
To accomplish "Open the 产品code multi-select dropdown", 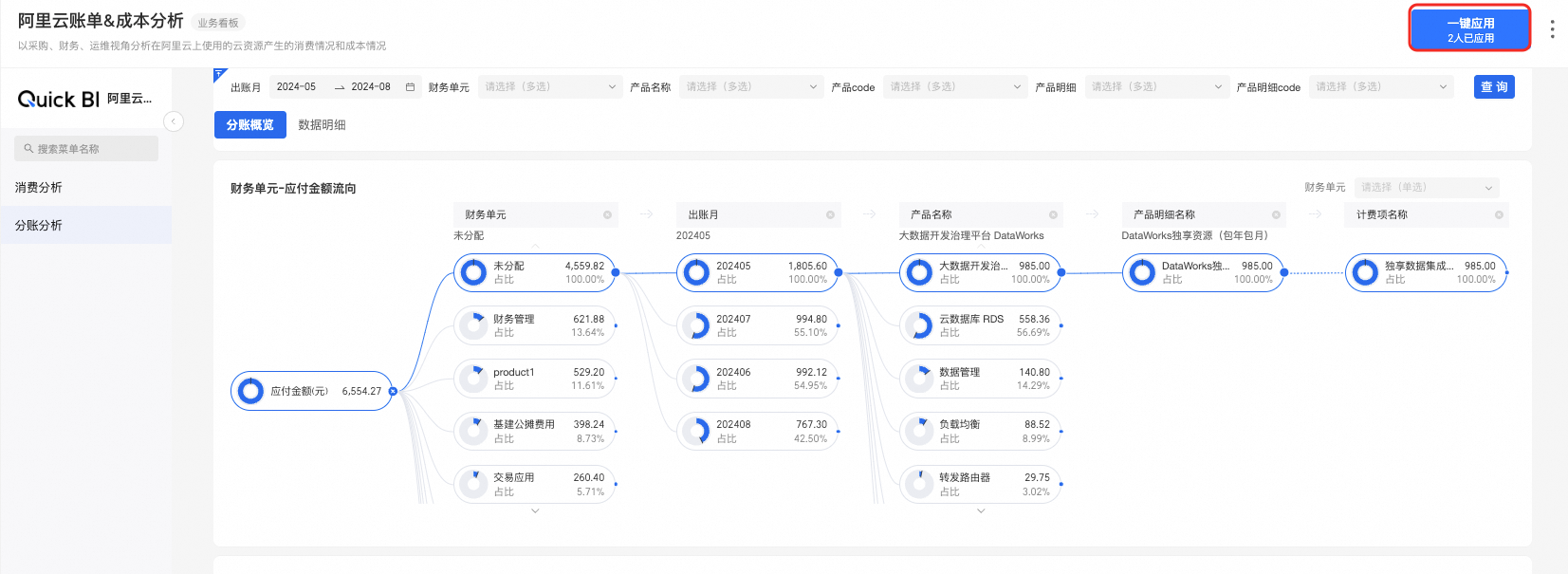I will click(x=955, y=86).
